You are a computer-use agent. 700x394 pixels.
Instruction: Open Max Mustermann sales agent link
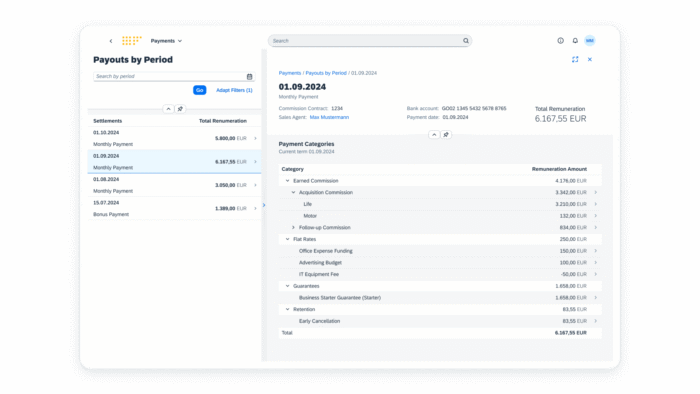[329, 117]
